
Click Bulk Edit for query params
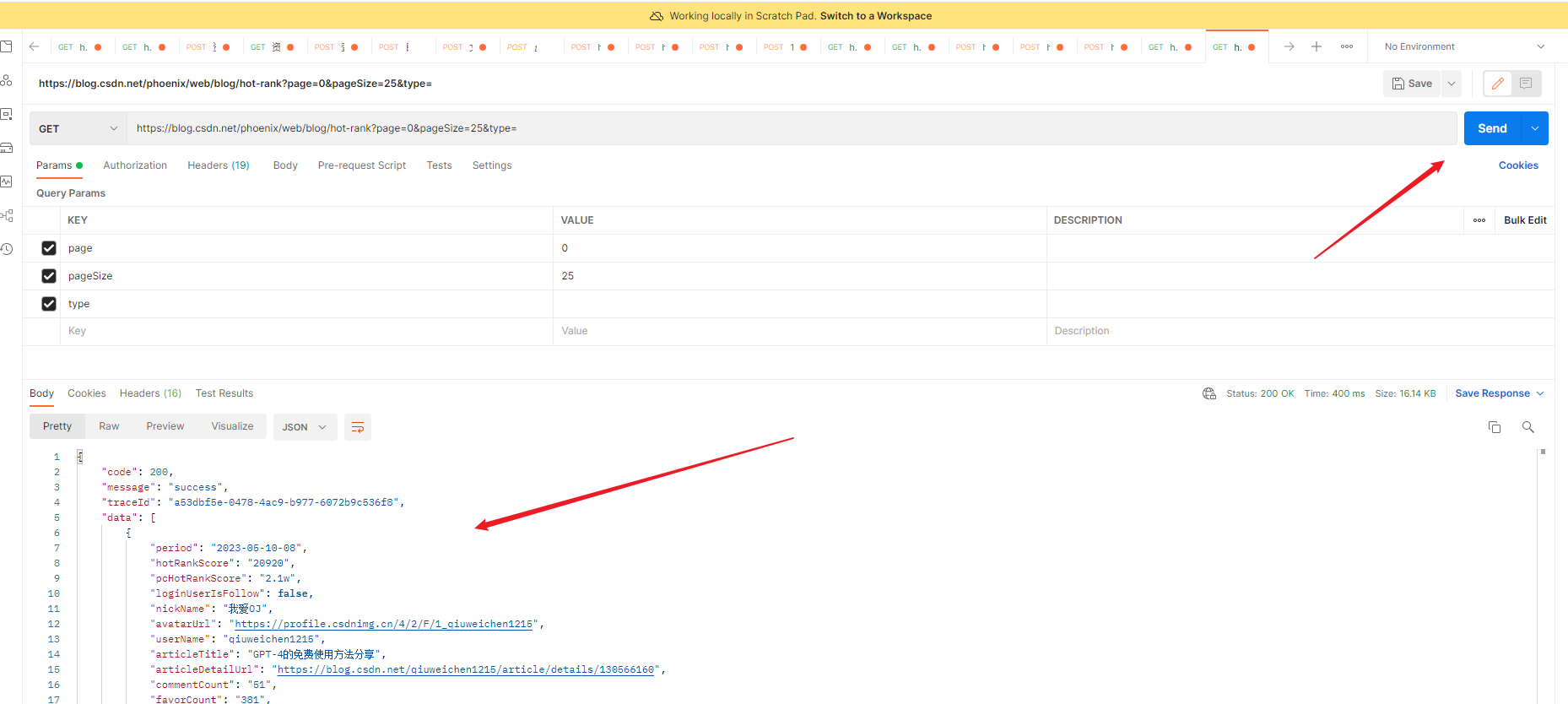pos(1525,220)
